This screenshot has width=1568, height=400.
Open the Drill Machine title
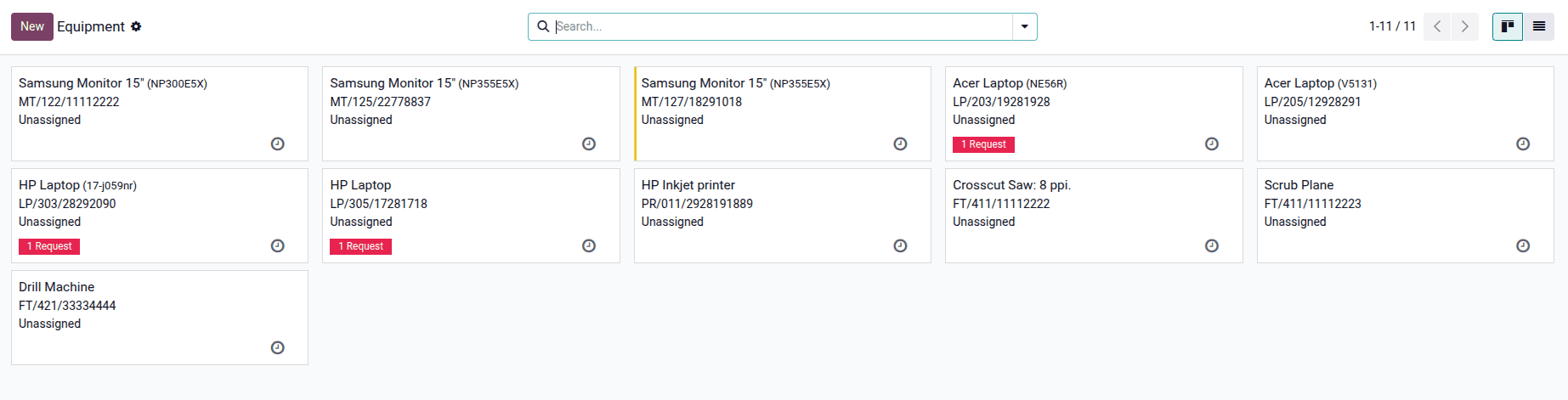coord(56,287)
